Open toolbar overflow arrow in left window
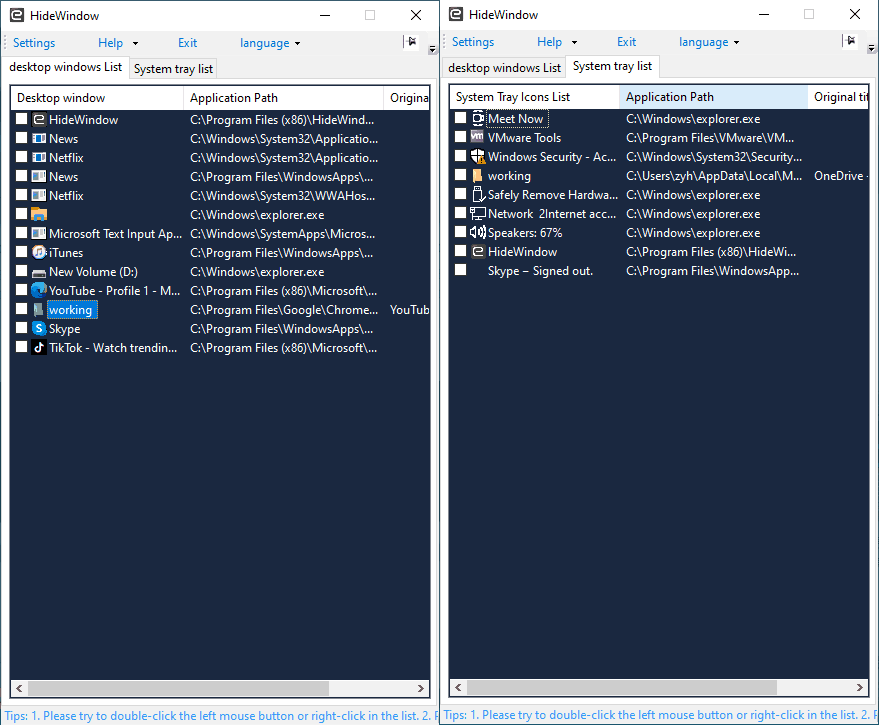This screenshot has width=879, height=725. coord(432,49)
